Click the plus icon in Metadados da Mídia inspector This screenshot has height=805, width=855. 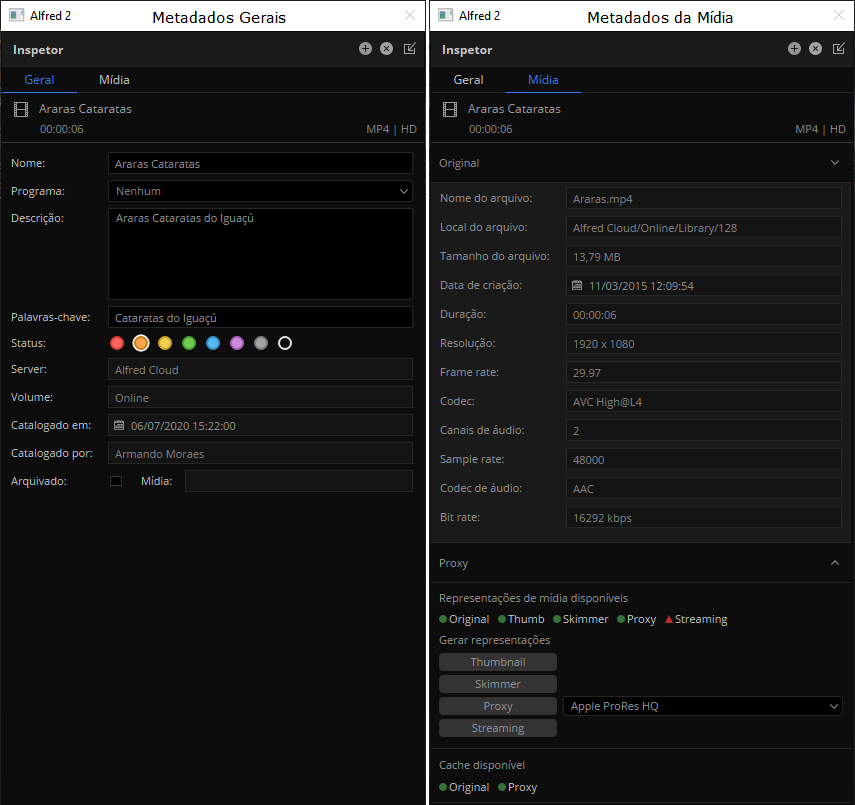[x=794, y=49]
